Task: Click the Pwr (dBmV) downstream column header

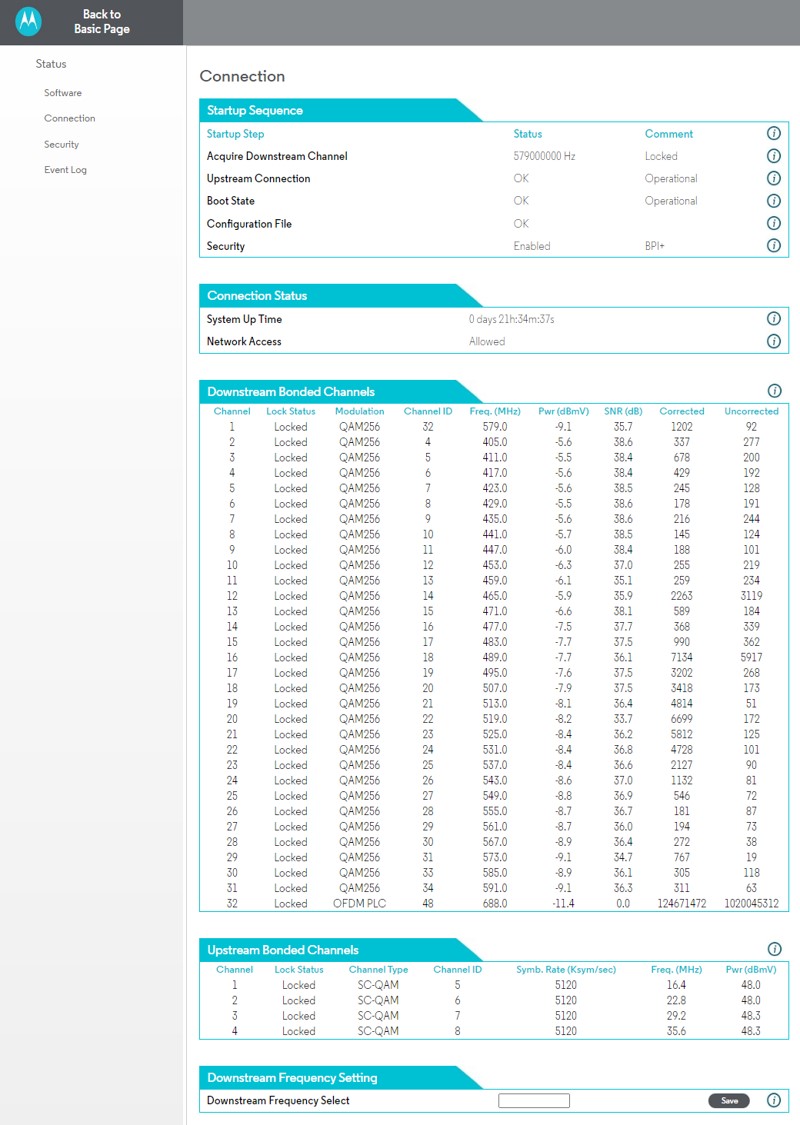Action: tap(563, 411)
